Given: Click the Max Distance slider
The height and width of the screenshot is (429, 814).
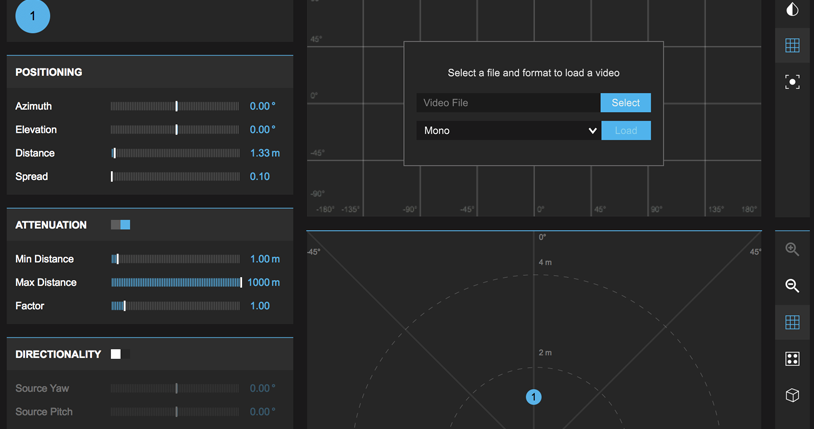Looking at the screenshot, I should click(176, 283).
